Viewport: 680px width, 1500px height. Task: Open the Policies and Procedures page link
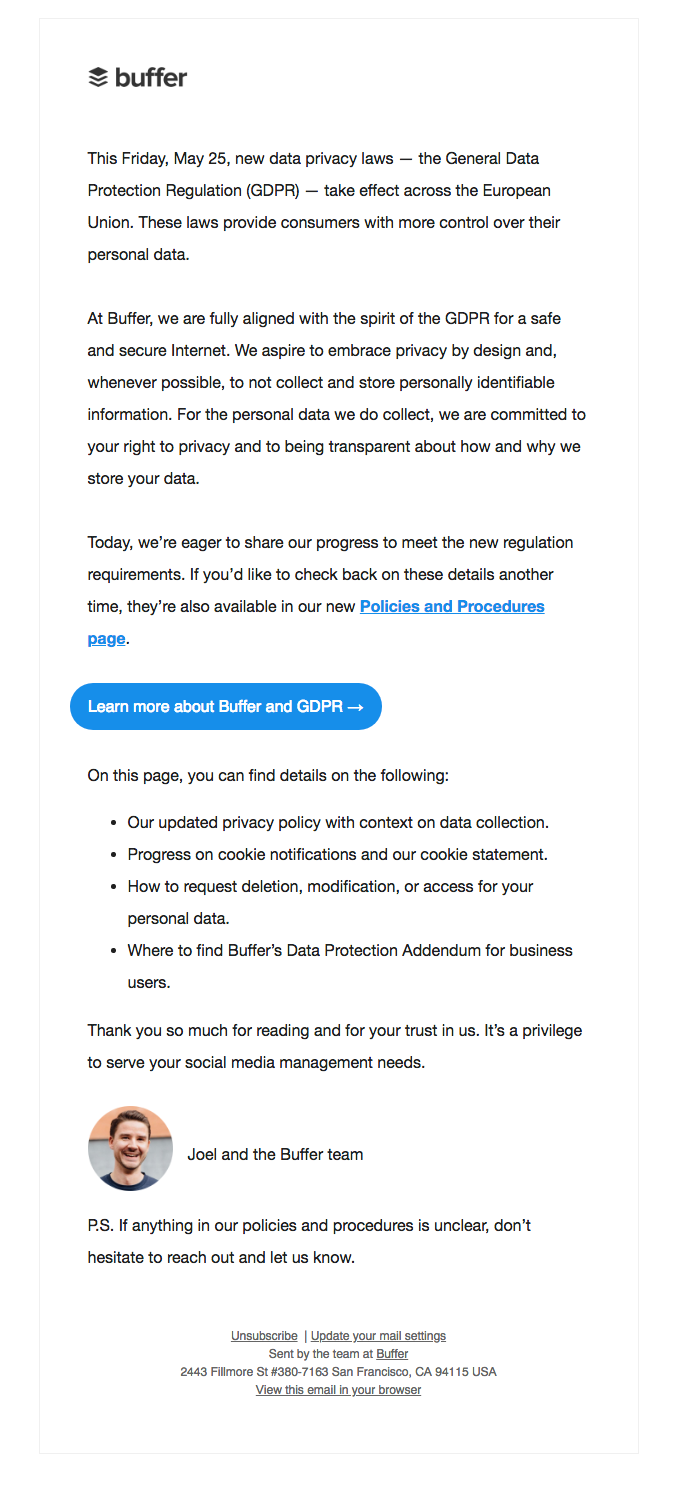click(x=451, y=606)
